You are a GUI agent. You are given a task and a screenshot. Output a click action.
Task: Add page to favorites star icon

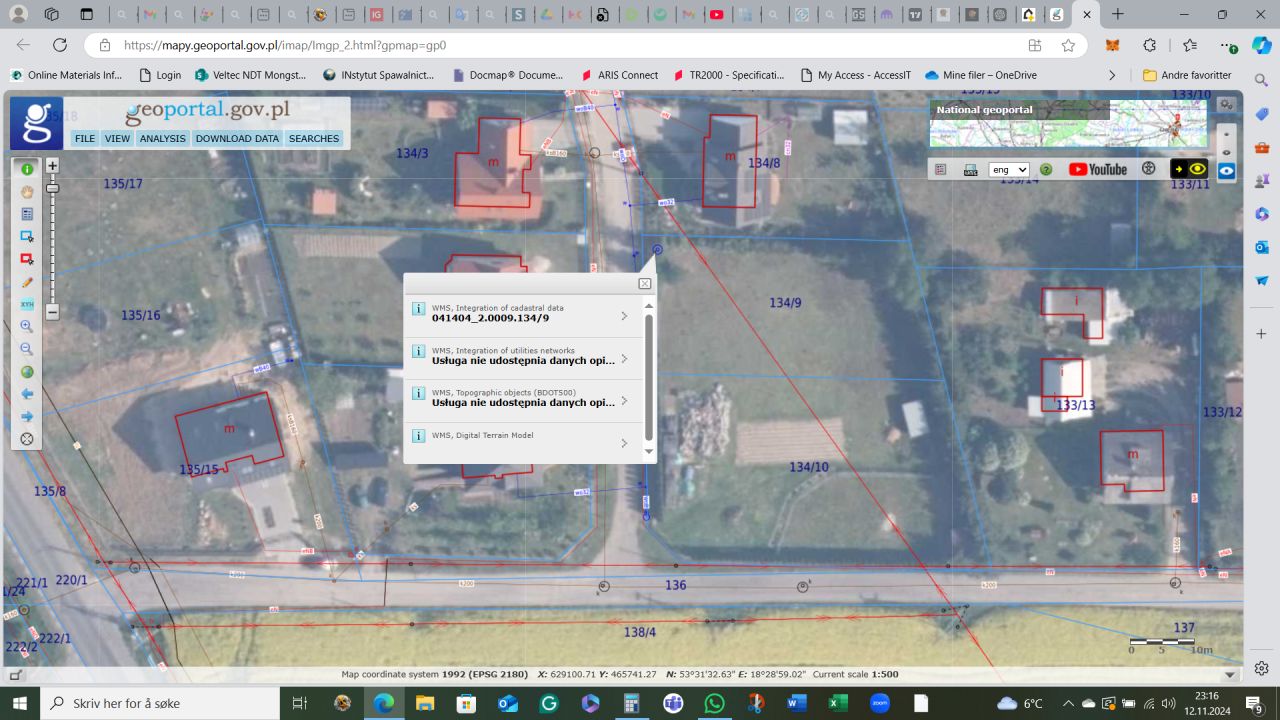coord(1068,45)
